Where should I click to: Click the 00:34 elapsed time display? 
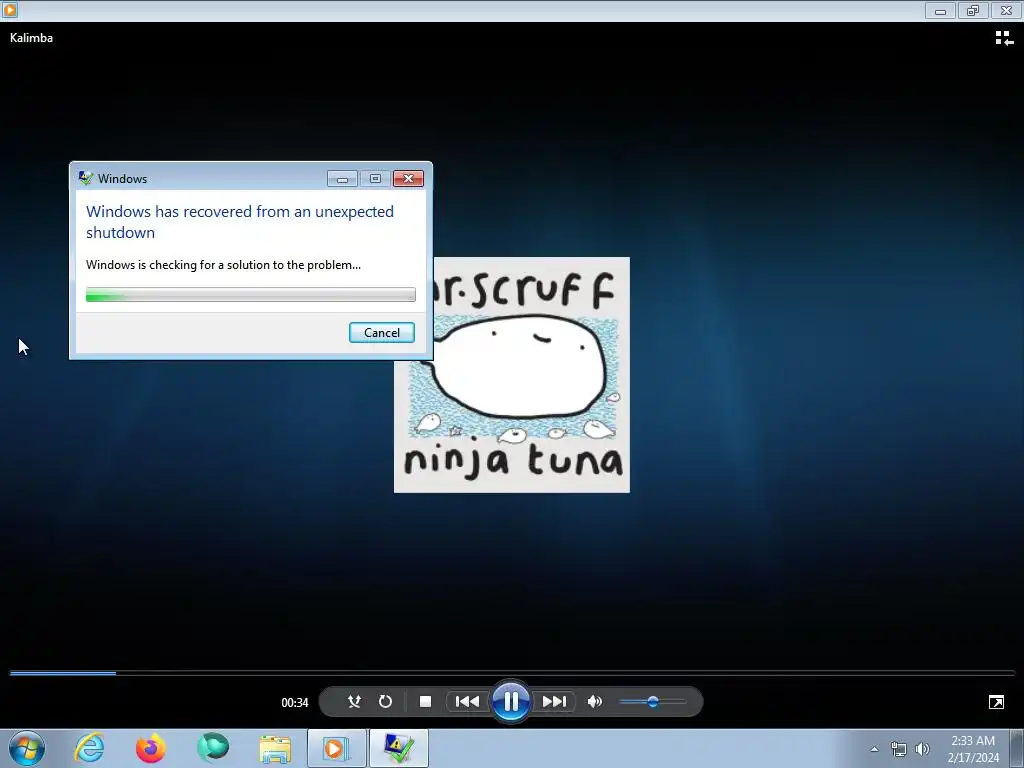[295, 703]
